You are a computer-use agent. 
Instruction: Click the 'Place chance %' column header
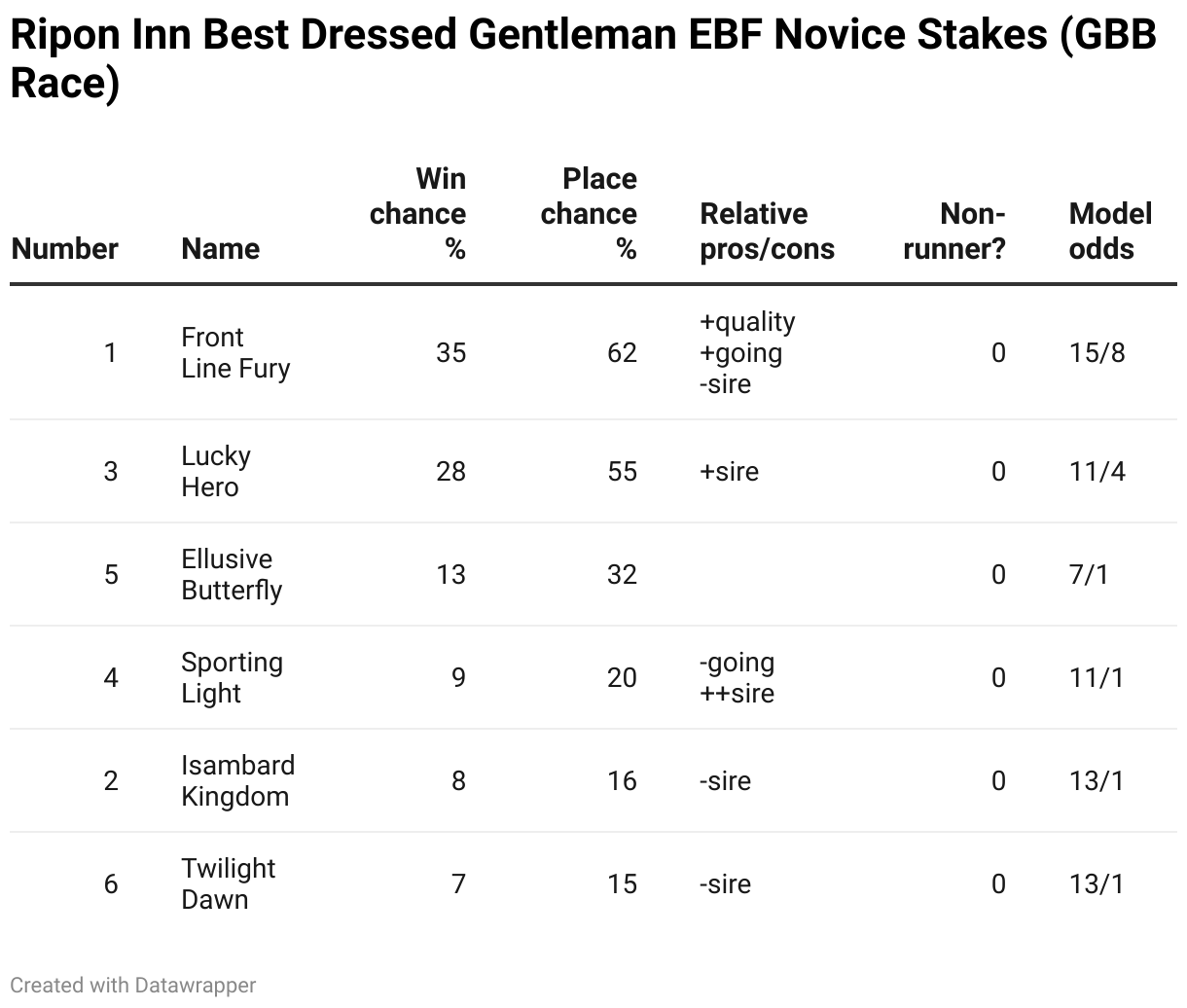pos(589,213)
